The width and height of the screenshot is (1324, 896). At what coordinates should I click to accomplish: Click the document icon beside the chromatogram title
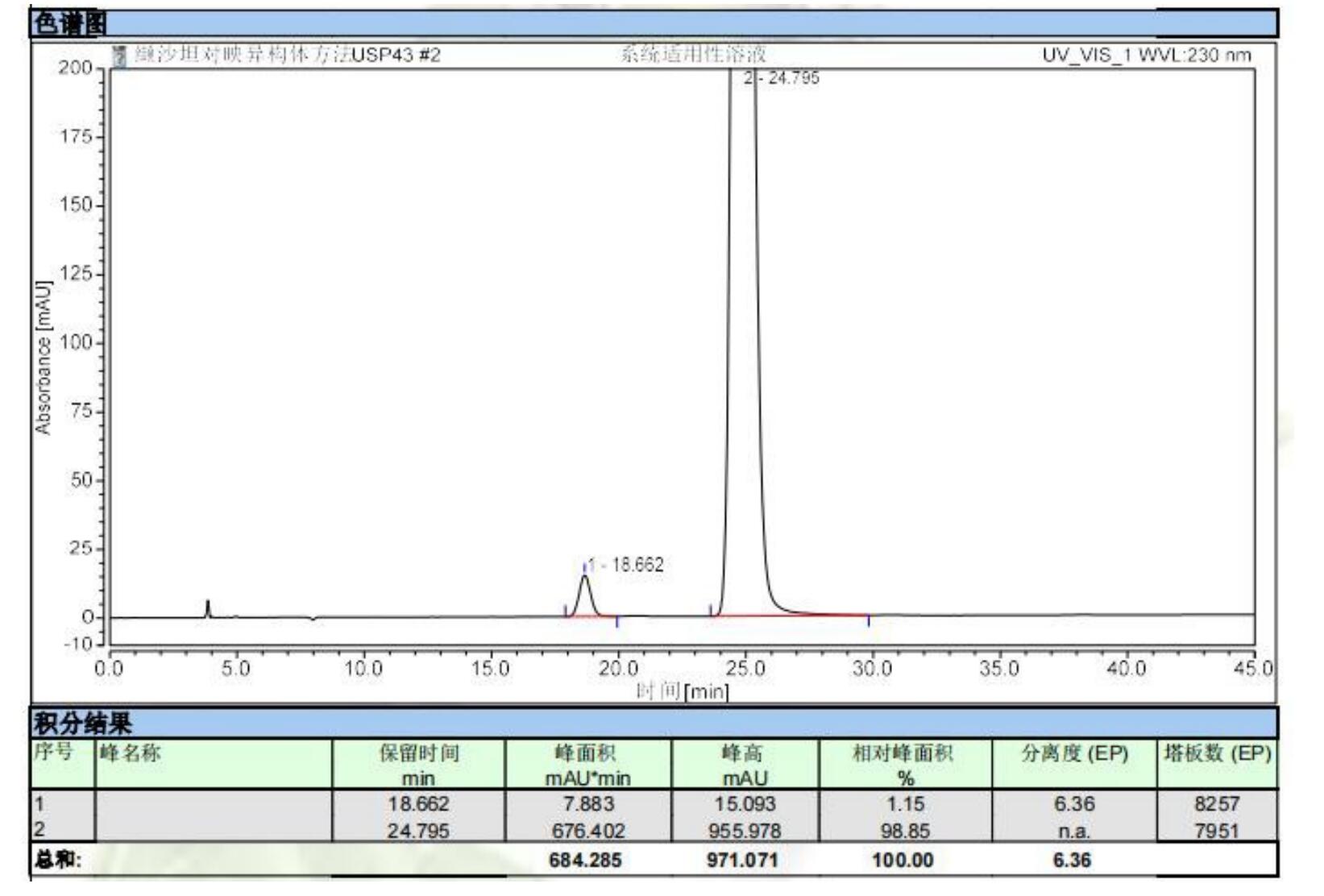point(121,56)
